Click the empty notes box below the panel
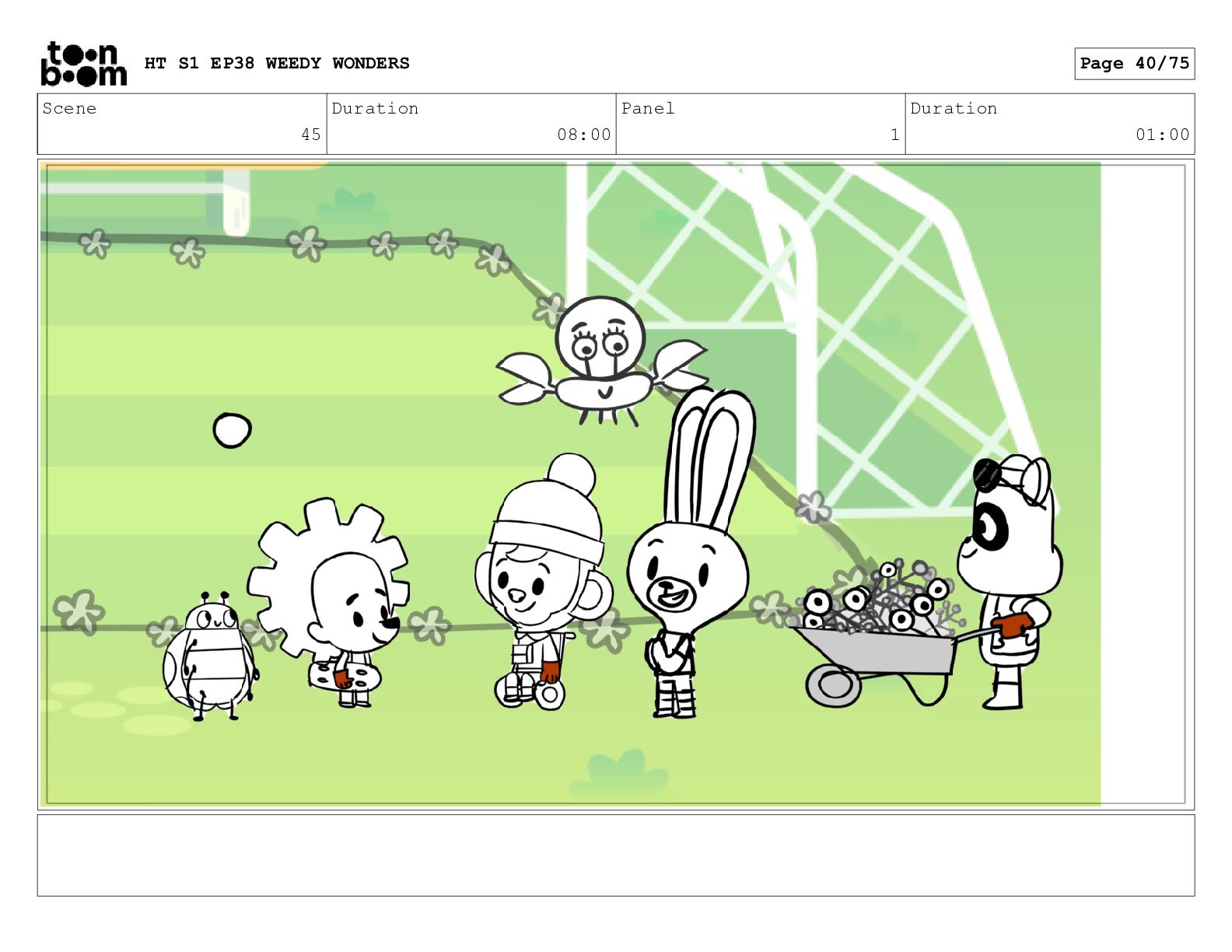This screenshot has height=952, width=1232. (x=615, y=855)
